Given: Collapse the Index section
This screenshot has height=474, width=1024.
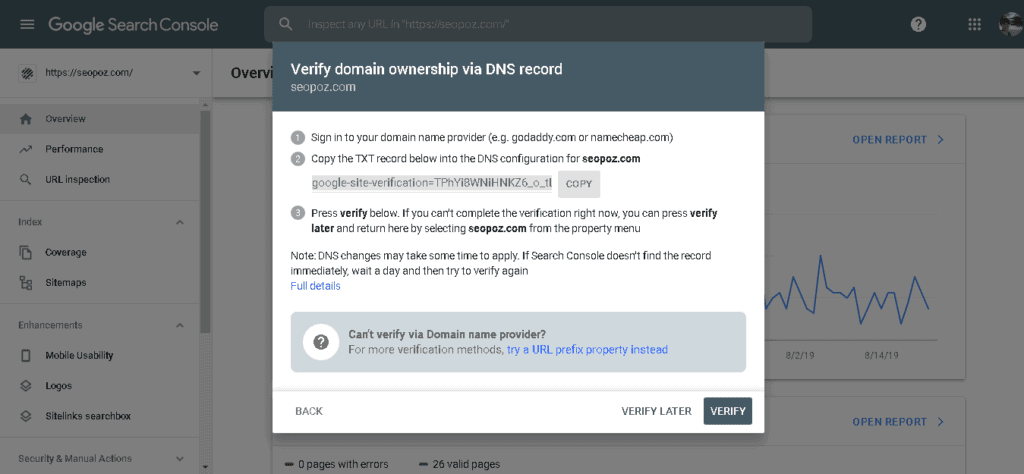Looking at the screenshot, I should tap(180, 223).
